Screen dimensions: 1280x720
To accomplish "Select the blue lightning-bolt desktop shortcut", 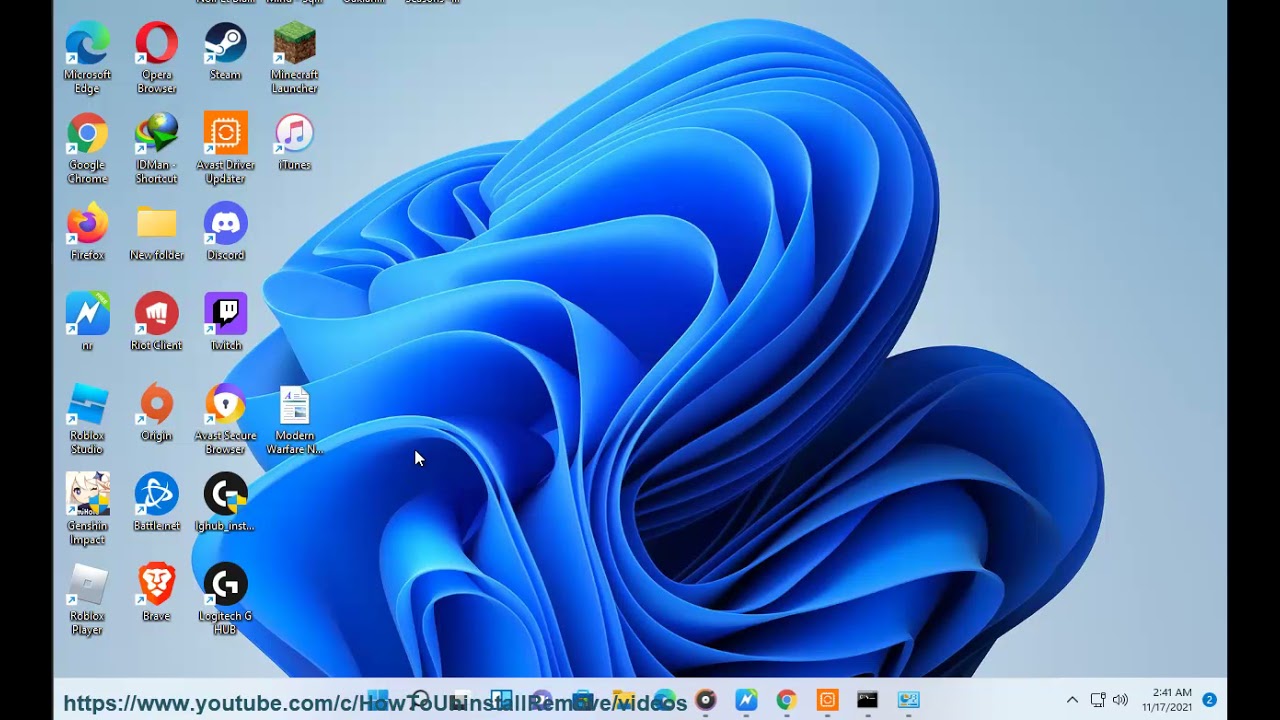I will (87, 323).
